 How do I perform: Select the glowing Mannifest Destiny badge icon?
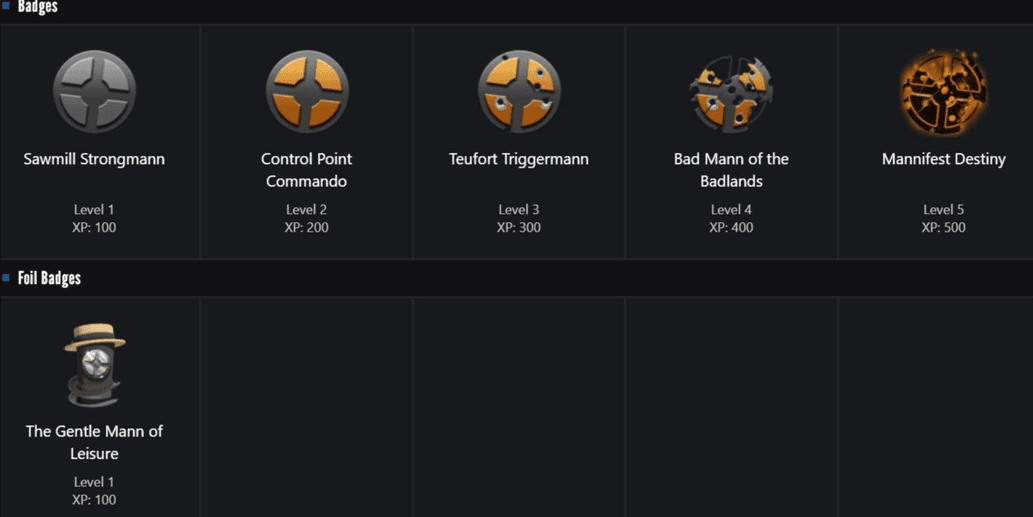[943, 92]
